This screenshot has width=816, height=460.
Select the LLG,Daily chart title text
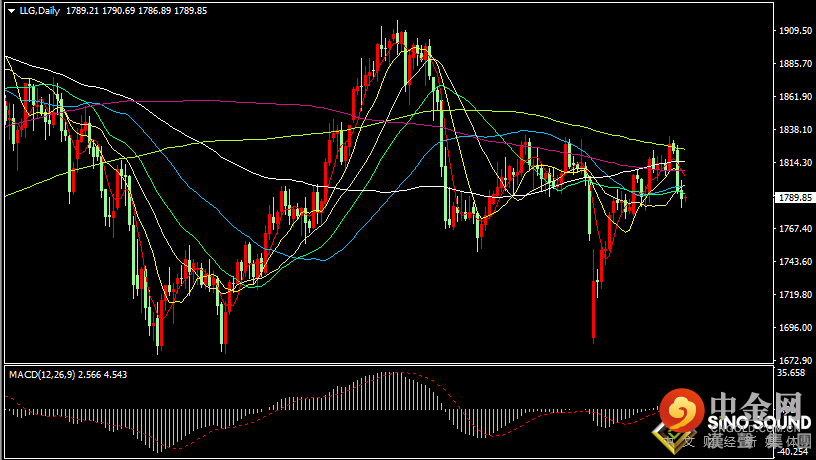[40, 10]
